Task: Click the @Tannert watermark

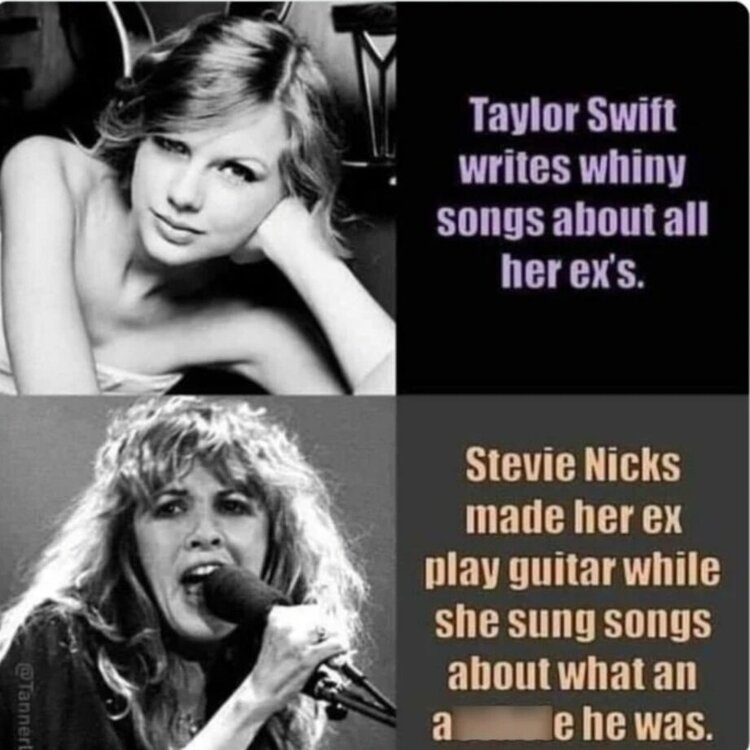Action: [x=21, y=706]
